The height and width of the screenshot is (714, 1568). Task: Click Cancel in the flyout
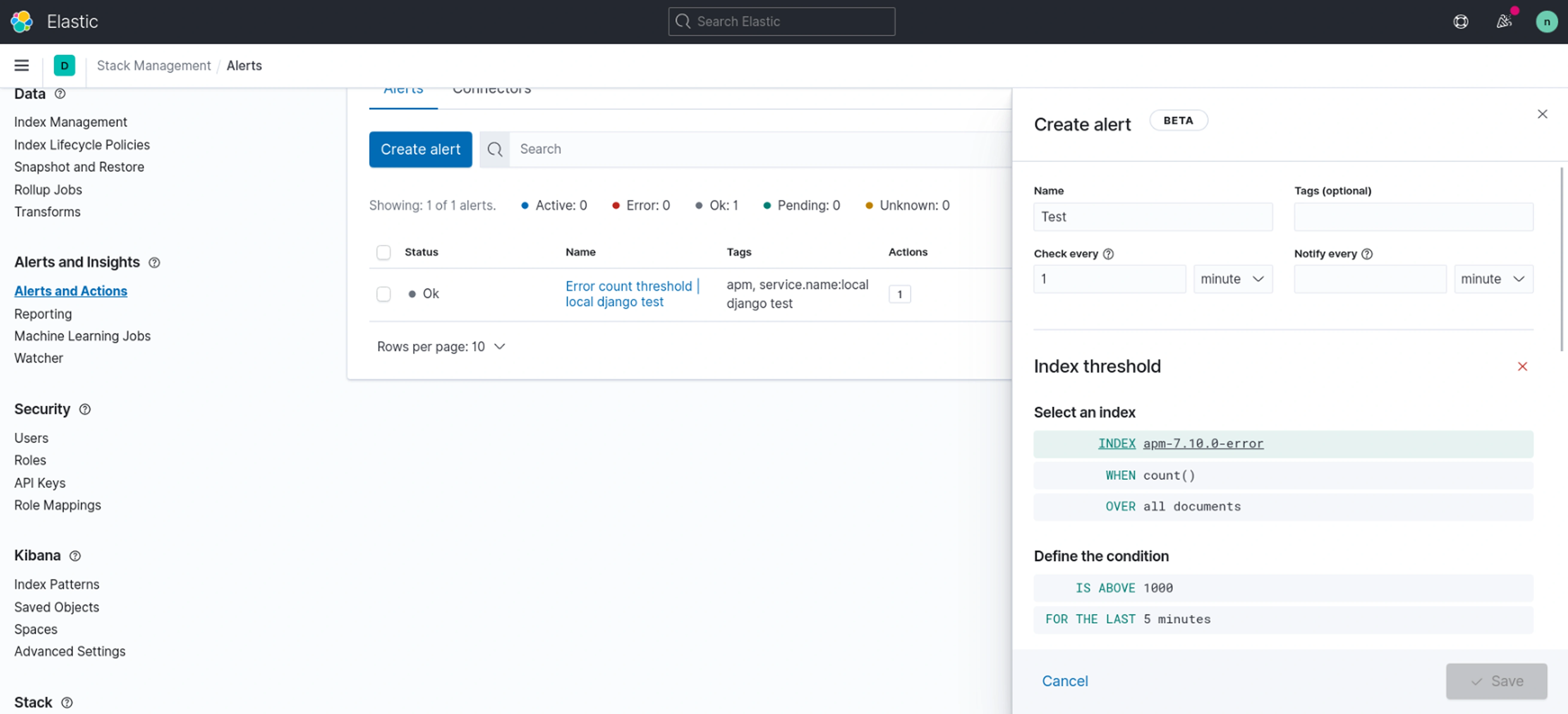click(x=1065, y=680)
